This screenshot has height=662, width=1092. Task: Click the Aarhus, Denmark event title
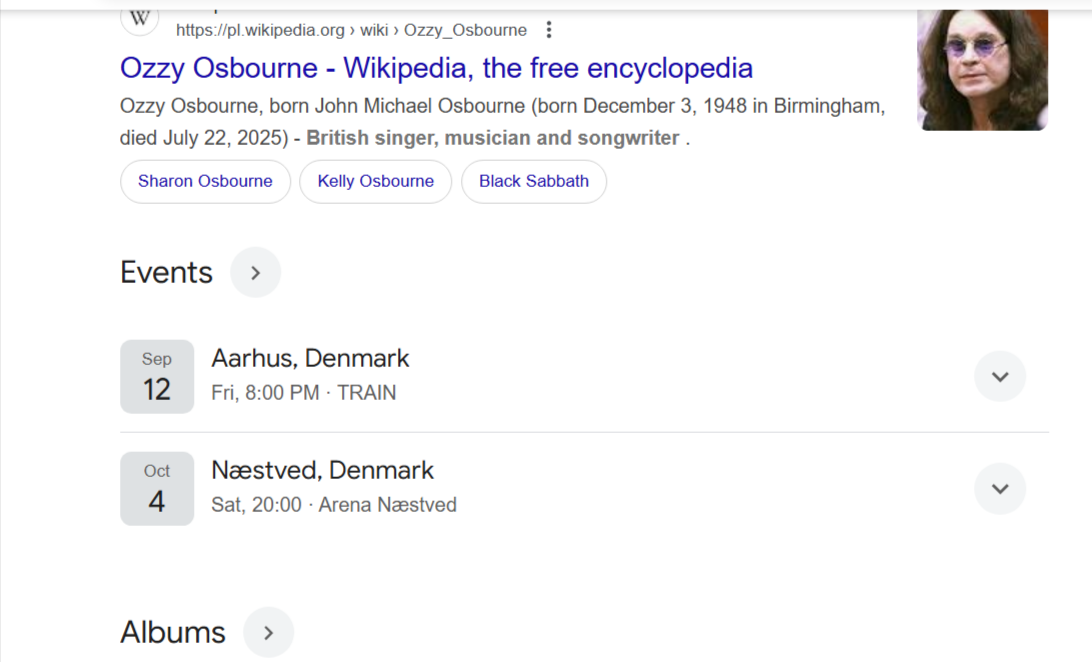point(310,358)
